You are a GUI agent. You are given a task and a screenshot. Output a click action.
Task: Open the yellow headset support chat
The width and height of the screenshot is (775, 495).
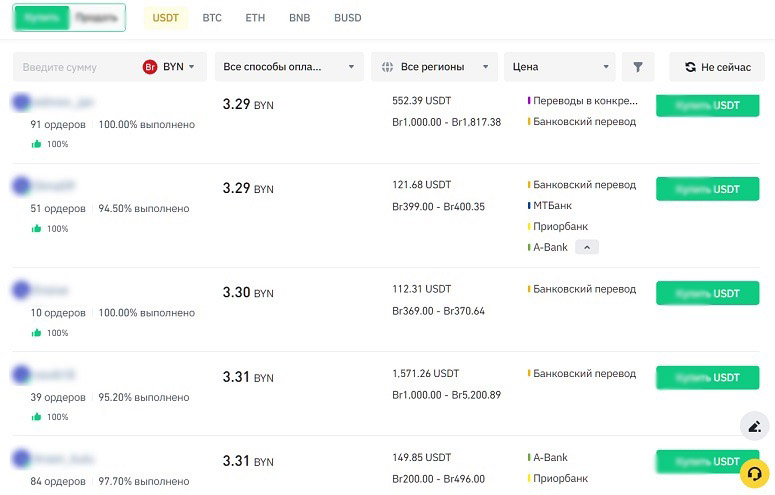(x=753, y=471)
